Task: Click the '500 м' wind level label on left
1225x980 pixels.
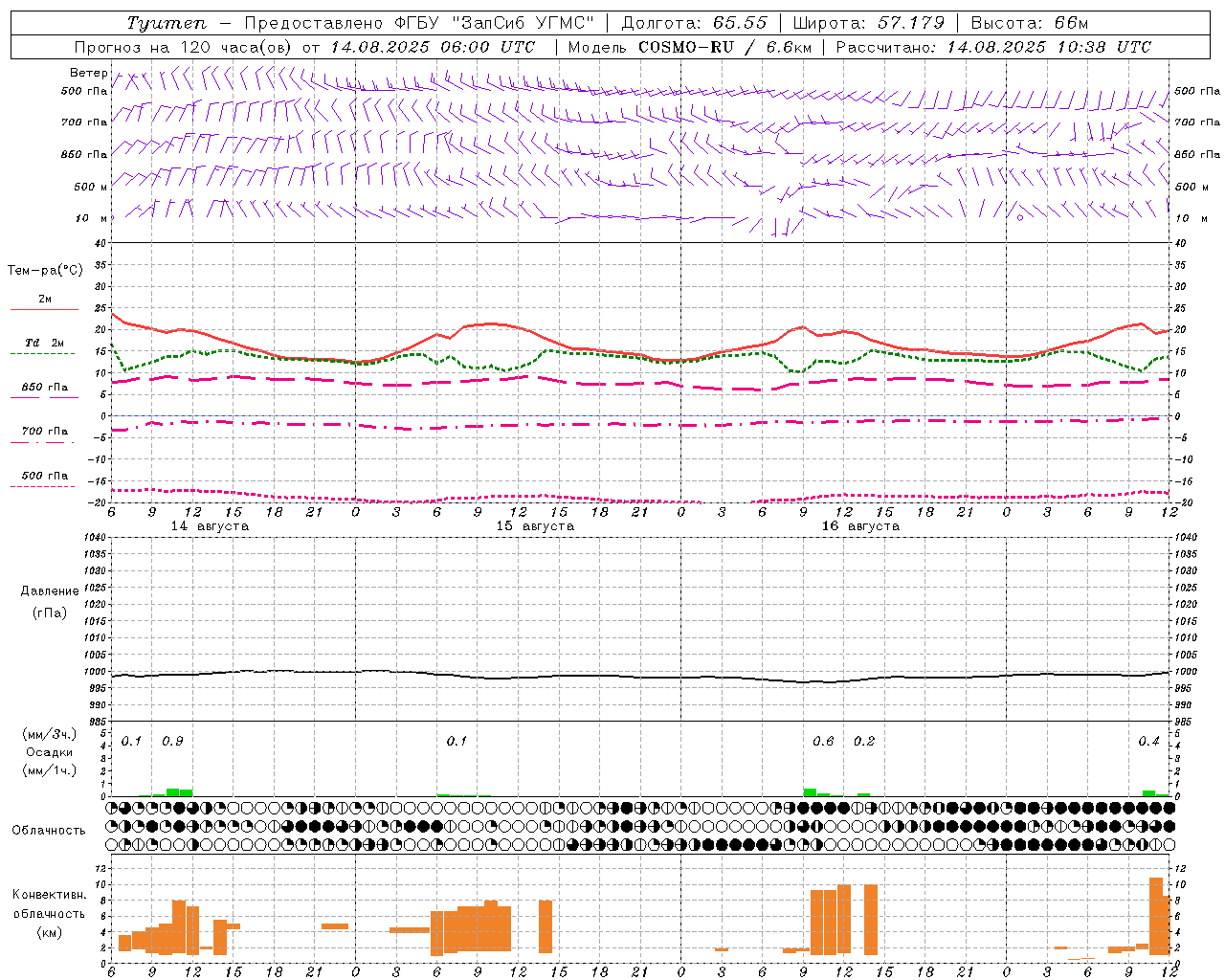Action: pos(91,187)
